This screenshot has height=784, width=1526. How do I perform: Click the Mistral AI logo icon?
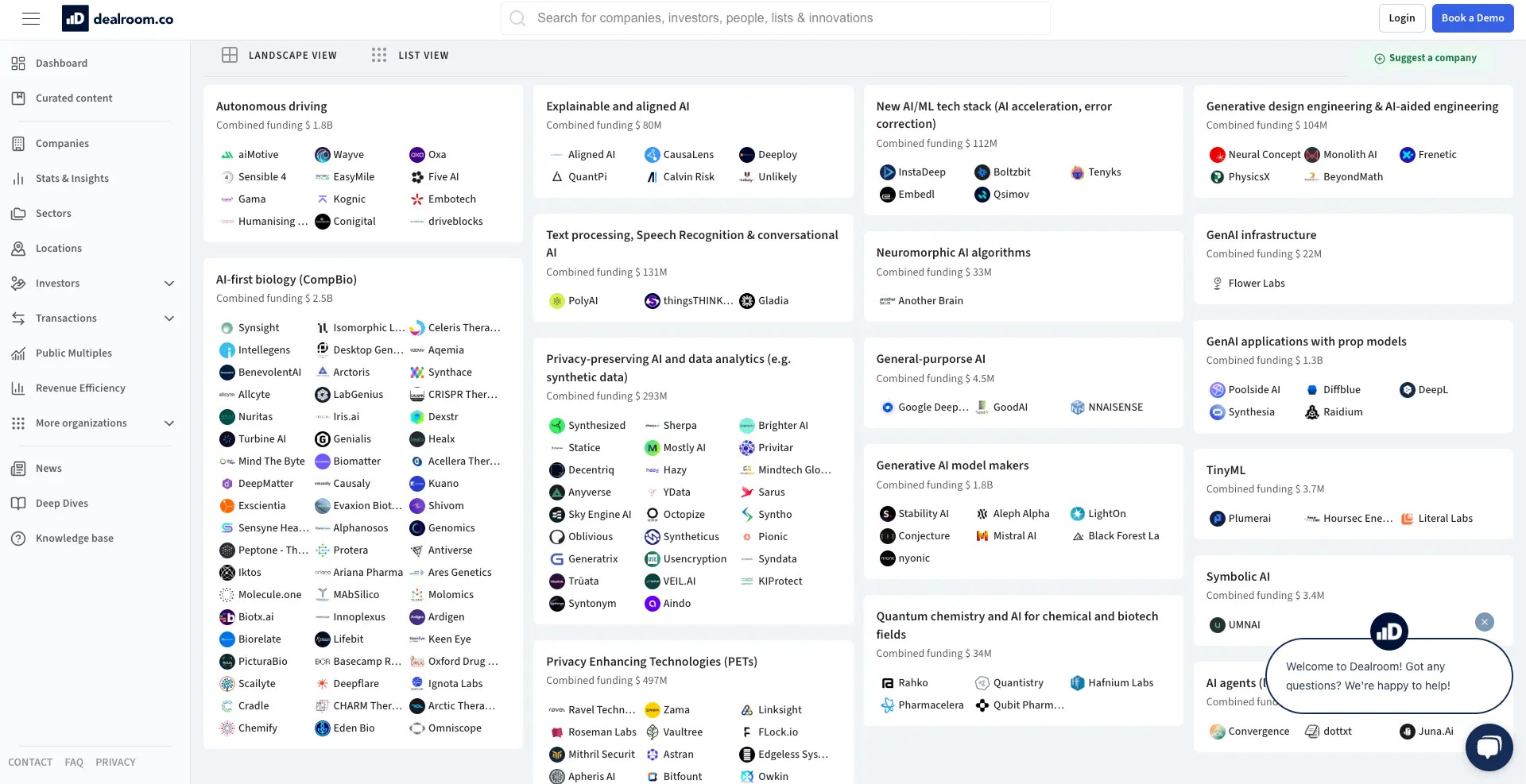tap(982, 536)
